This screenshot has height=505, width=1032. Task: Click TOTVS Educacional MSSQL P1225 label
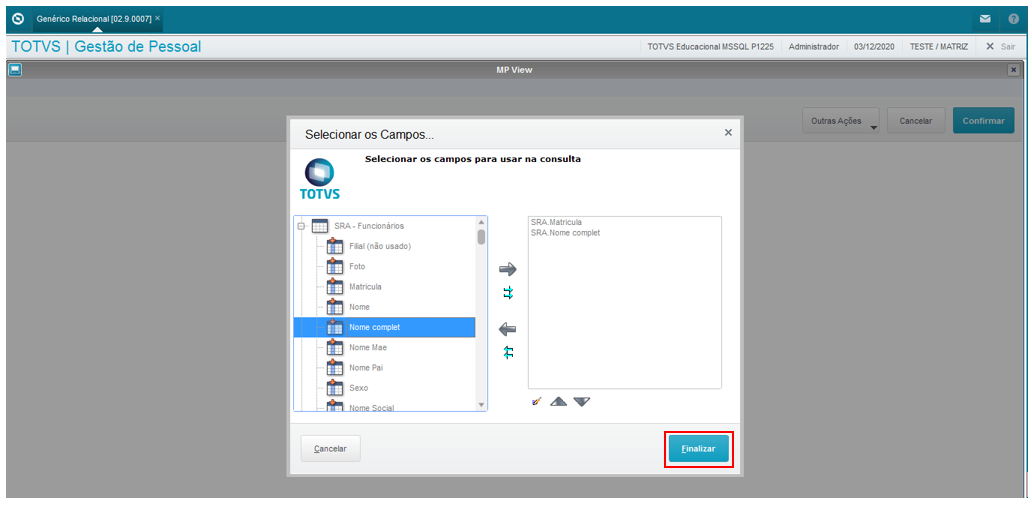coord(710,47)
